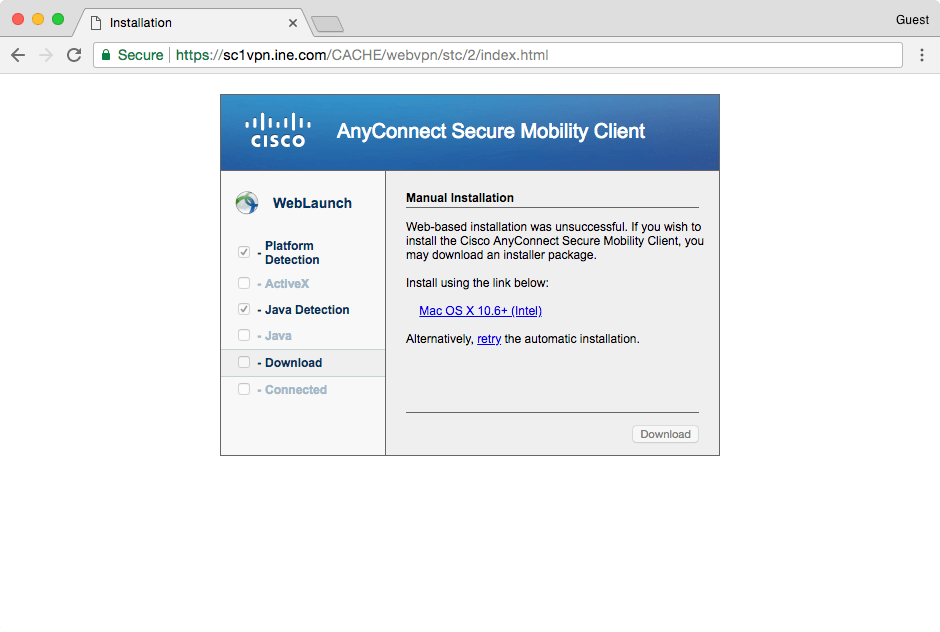
Task: Uncheck the Platform Detection checkbox
Action: tap(243, 252)
